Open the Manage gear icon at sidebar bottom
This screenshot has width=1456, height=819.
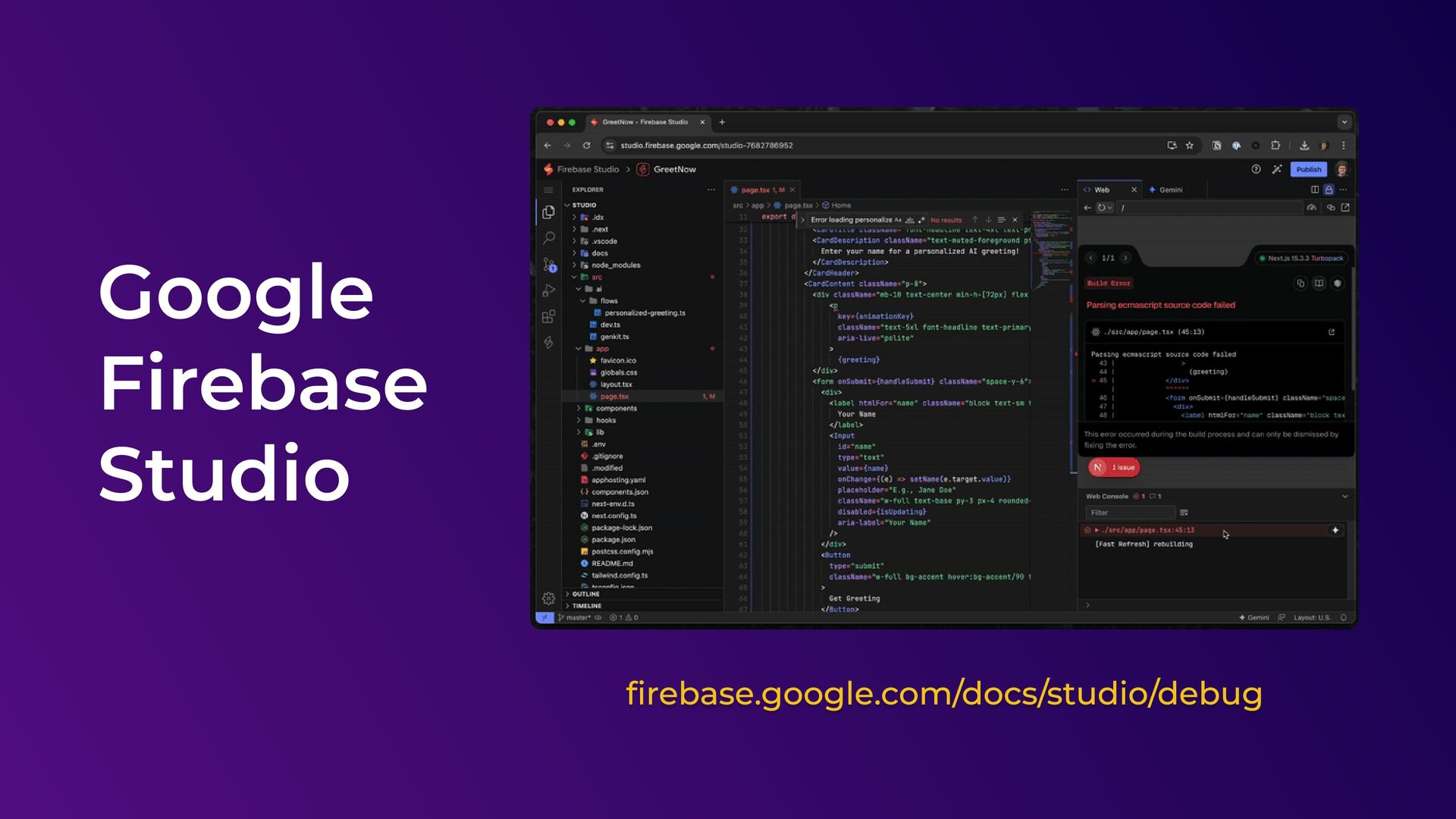[x=548, y=598]
